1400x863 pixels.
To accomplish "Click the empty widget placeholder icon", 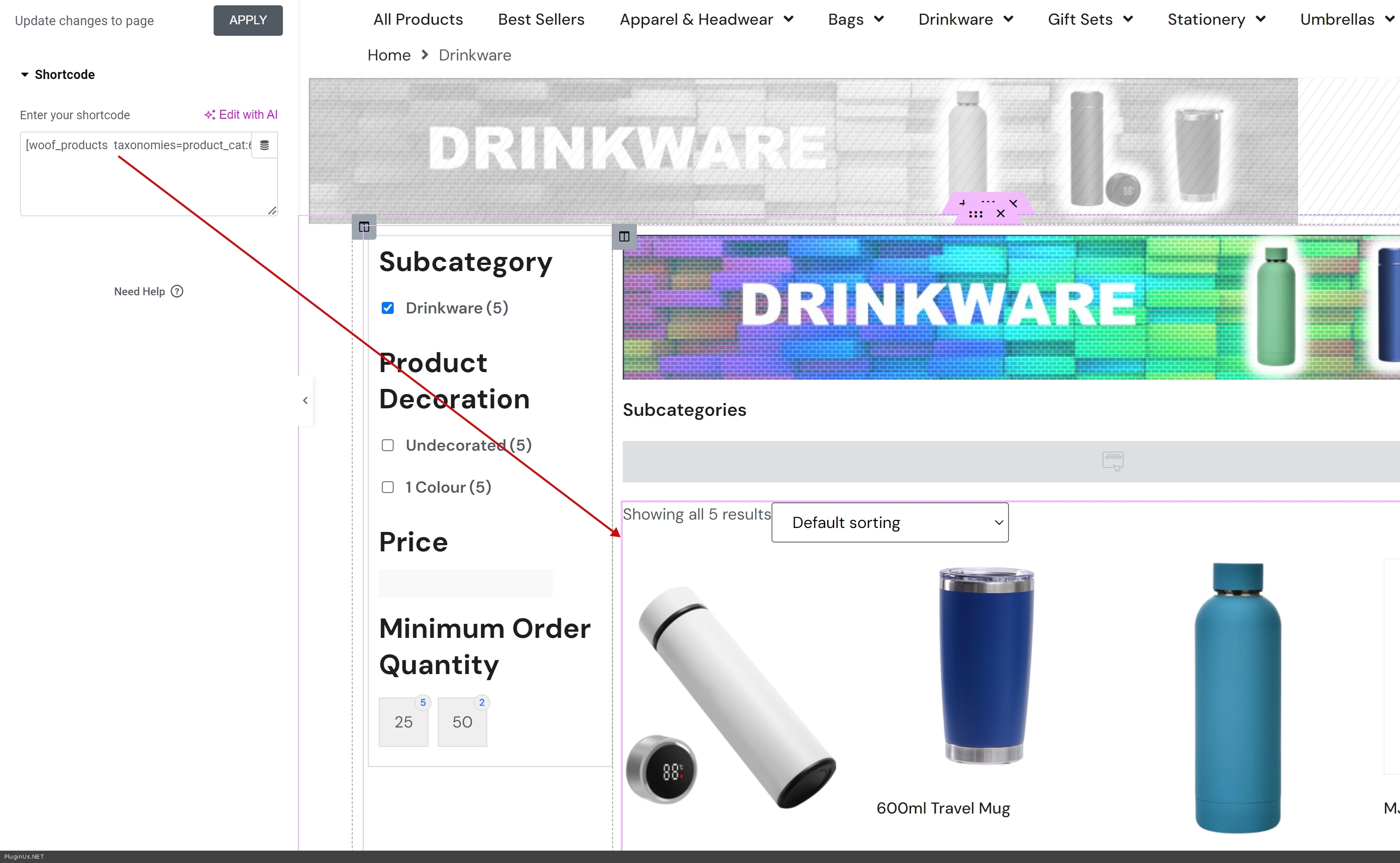I will [x=1113, y=461].
